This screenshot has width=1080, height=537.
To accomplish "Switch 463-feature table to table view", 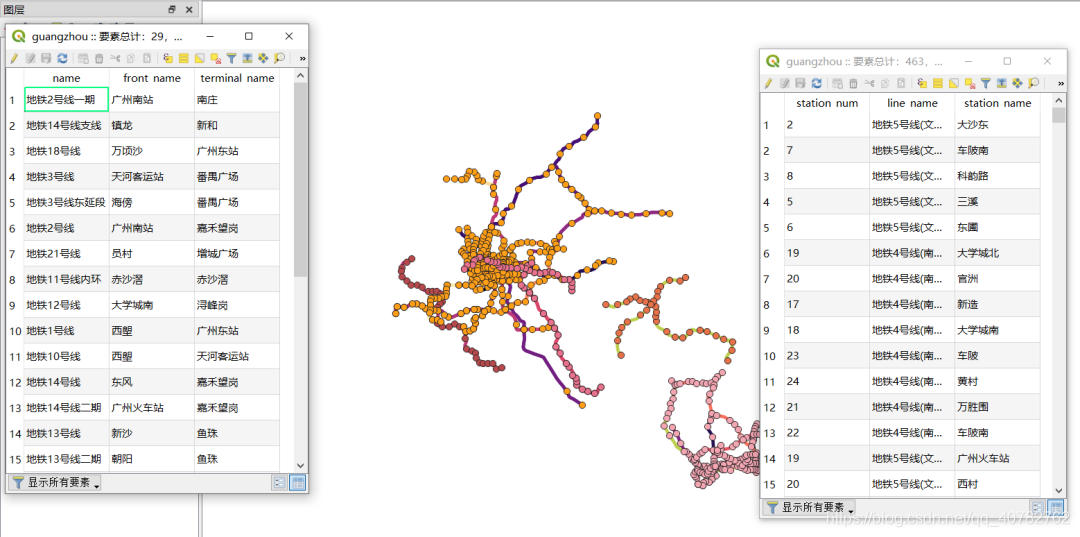I will coord(1055,507).
